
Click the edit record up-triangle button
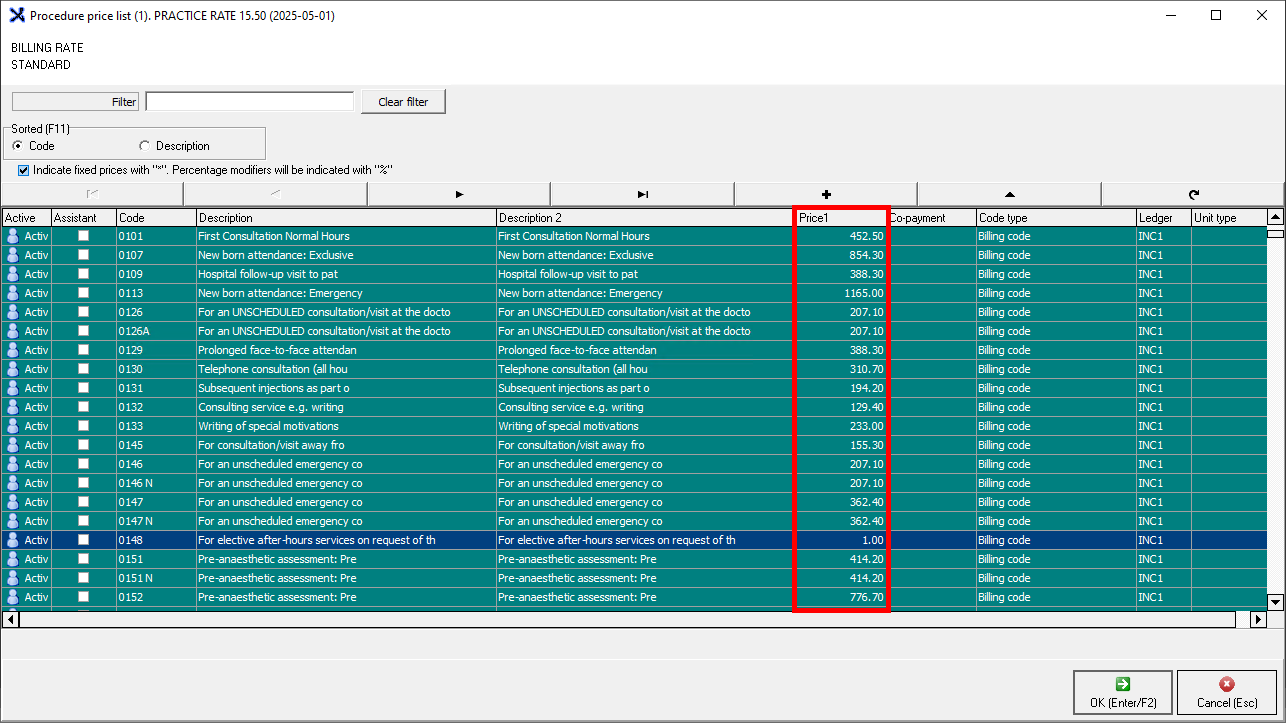point(1009,194)
